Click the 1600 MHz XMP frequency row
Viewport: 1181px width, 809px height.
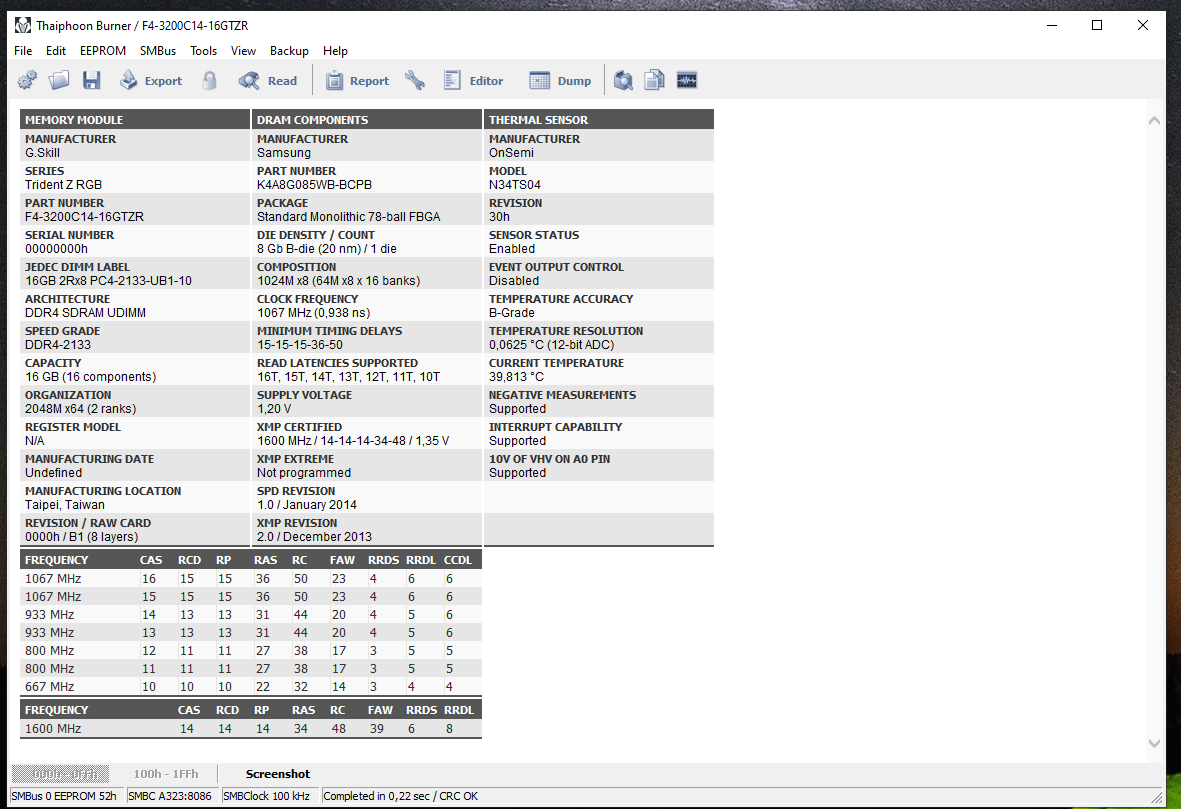point(251,728)
